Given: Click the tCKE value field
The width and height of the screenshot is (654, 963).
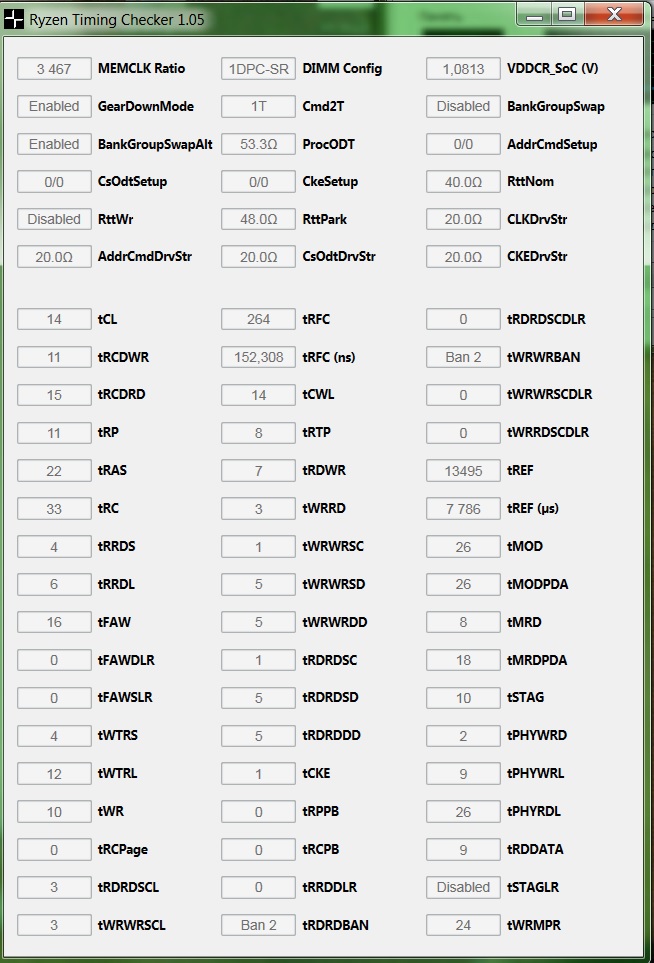Looking at the screenshot, I should 259,774.
